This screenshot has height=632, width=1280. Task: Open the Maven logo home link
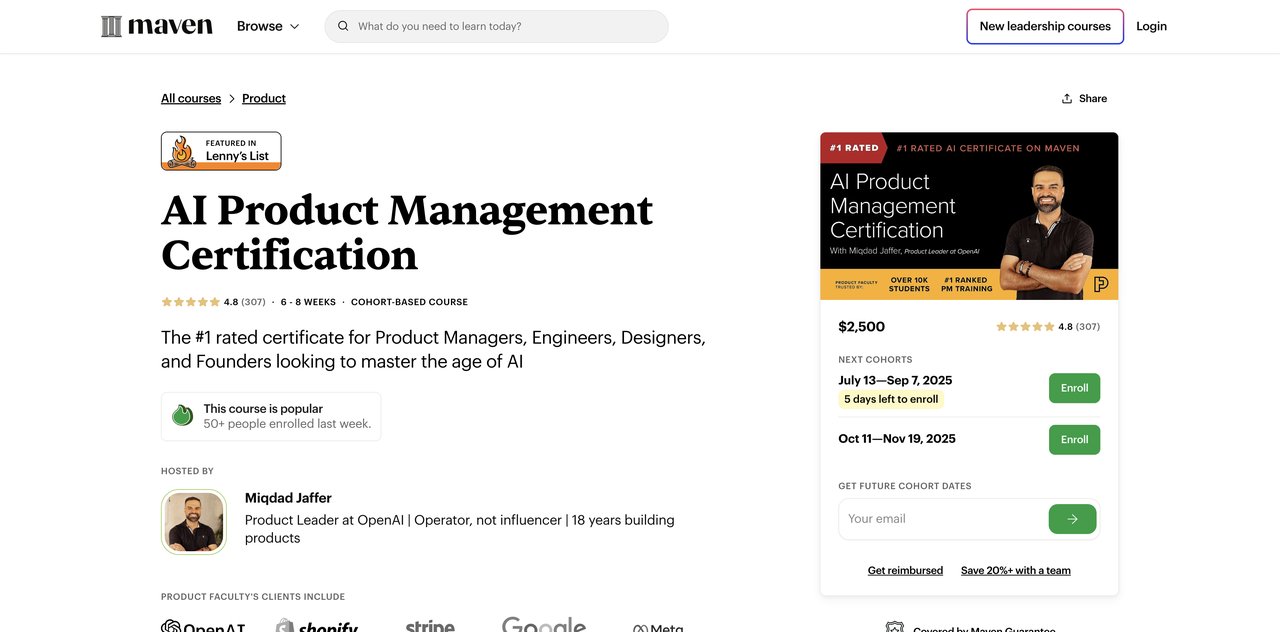[x=157, y=26]
